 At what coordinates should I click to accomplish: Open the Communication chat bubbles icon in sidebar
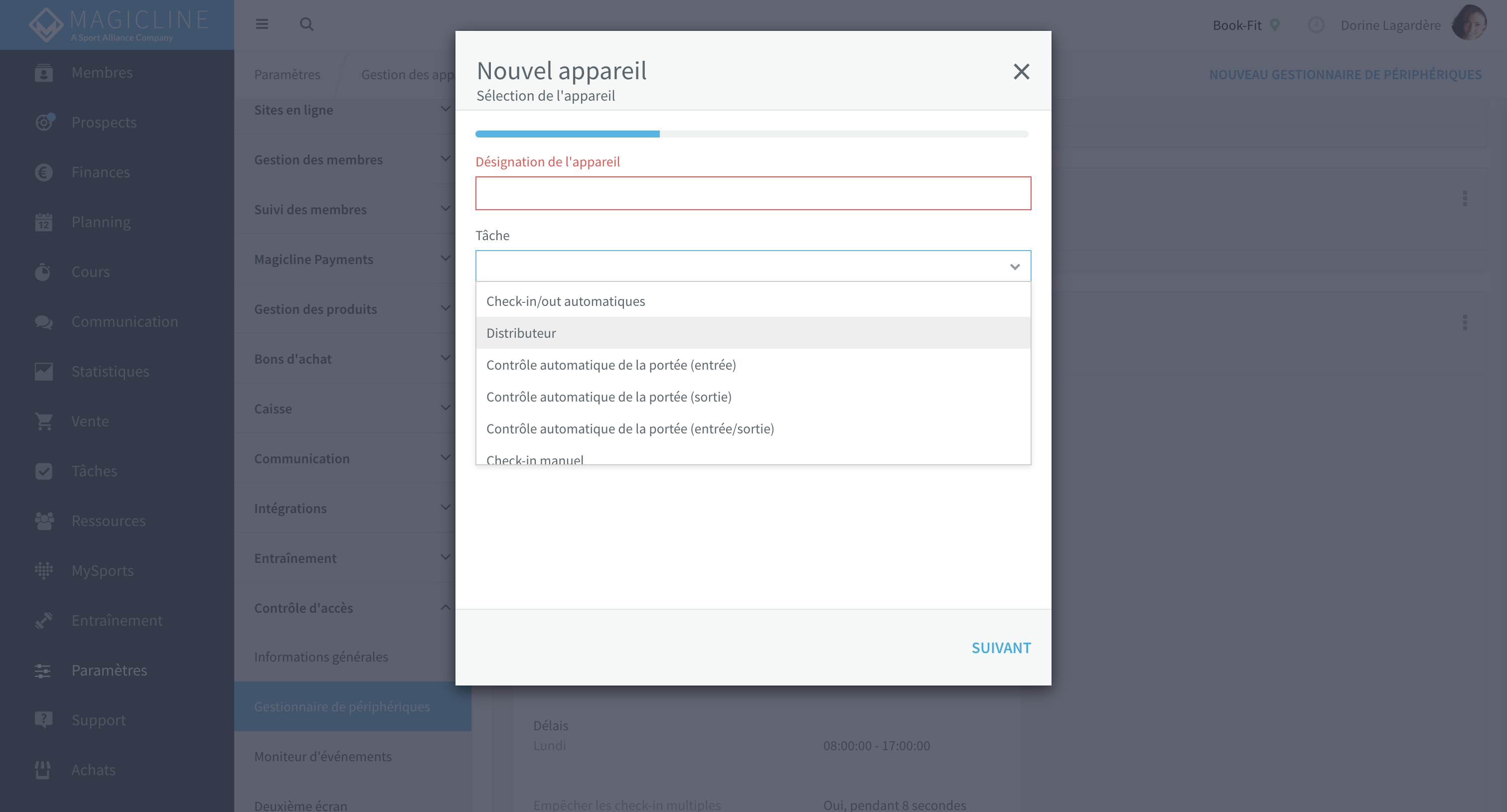[43, 321]
